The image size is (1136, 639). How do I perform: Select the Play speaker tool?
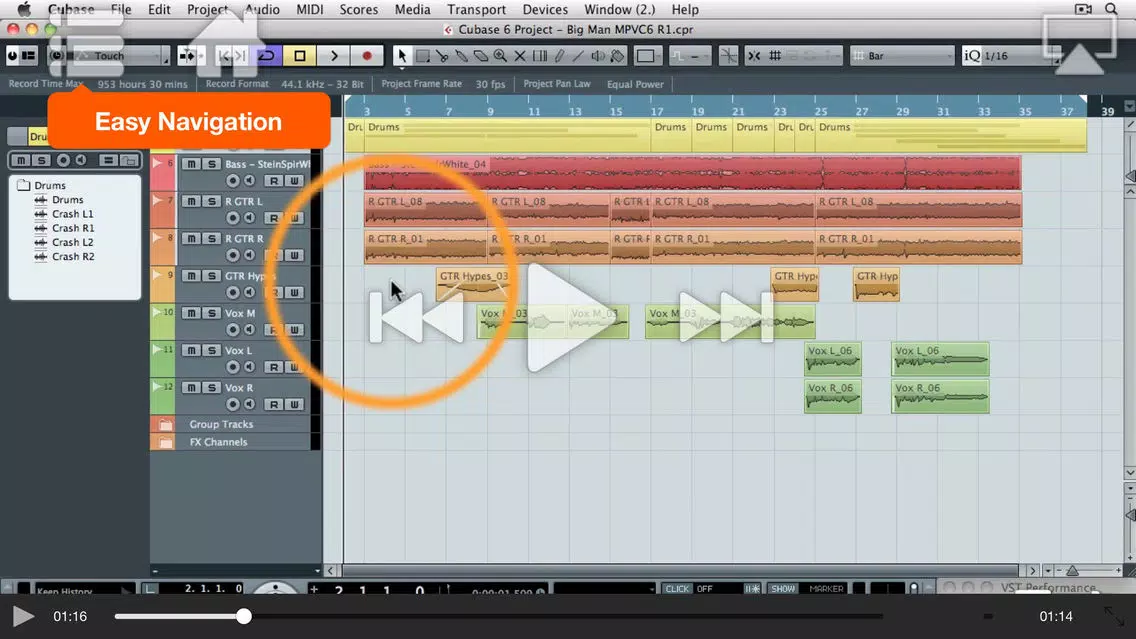[598, 56]
